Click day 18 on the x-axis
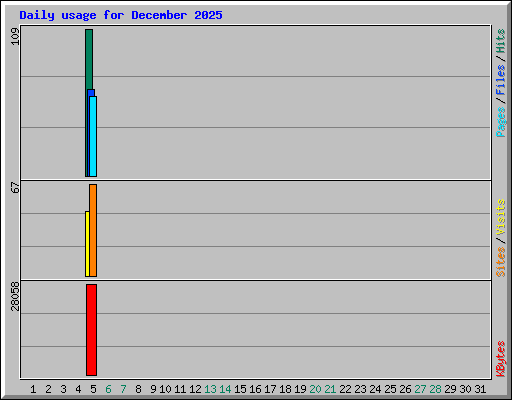 point(285,389)
